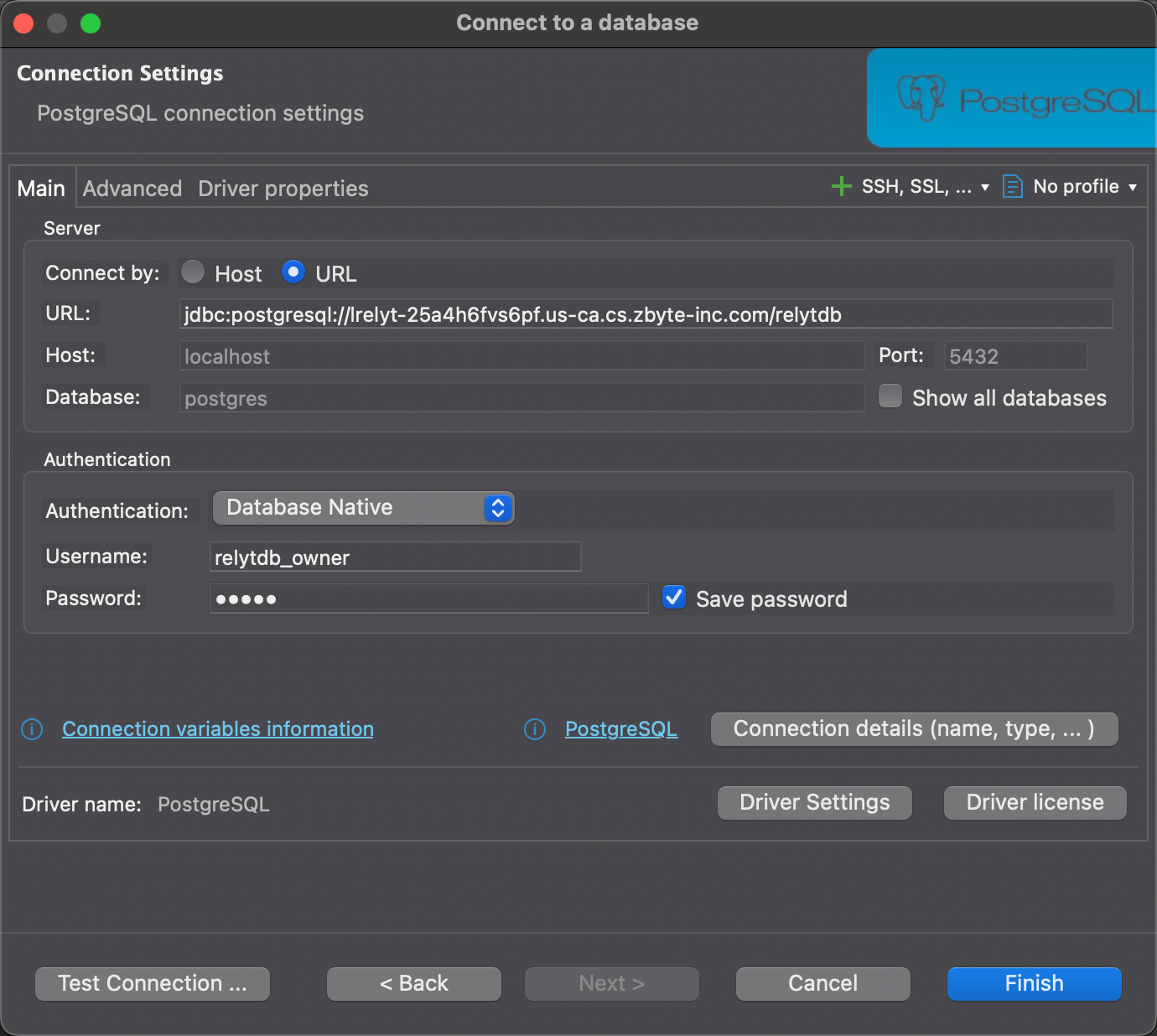Switch to the Advanced tab
The width and height of the screenshot is (1157, 1036).
pyautogui.click(x=132, y=189)
